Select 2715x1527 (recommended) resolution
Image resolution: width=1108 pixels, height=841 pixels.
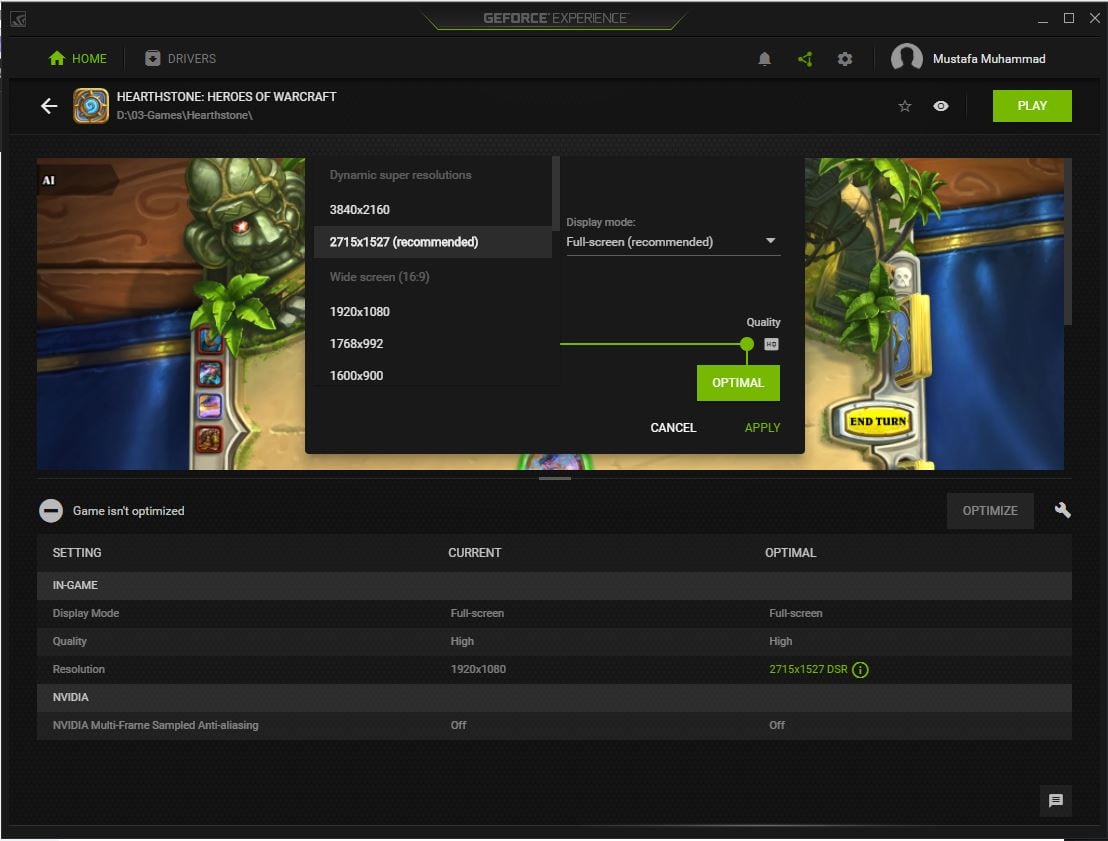(432, 242)
